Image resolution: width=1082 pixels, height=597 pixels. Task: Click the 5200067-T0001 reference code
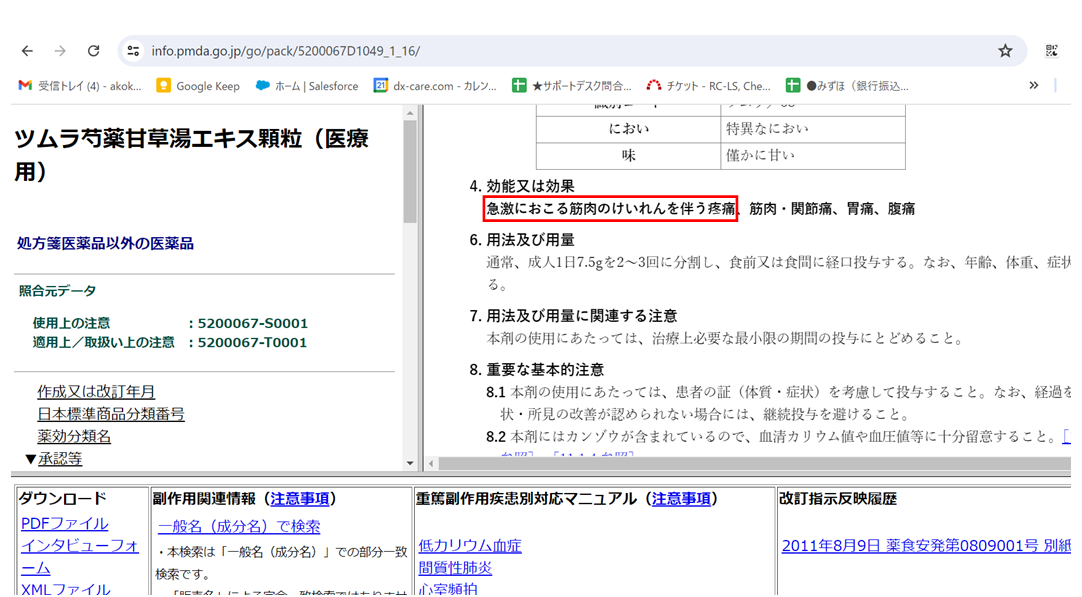pyautogui.click(x=253, y=343)
